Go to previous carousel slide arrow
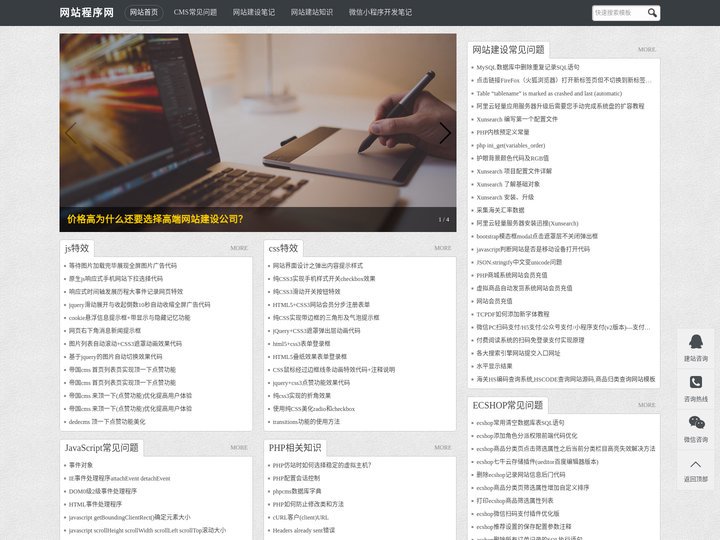This screenshot has width=720, height=540. click(71, 133)
